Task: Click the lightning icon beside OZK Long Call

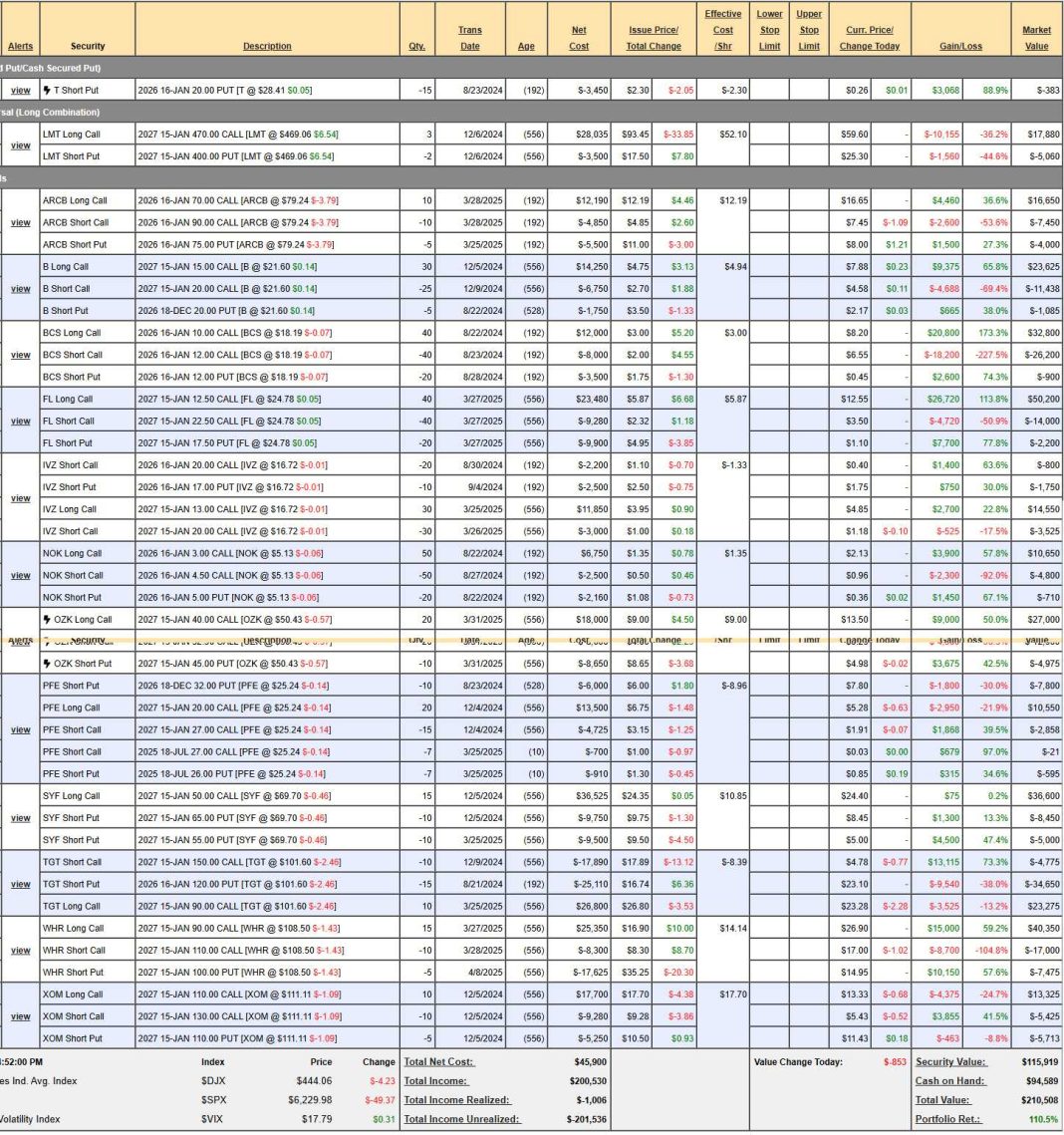Action: (x=46, y=620)
